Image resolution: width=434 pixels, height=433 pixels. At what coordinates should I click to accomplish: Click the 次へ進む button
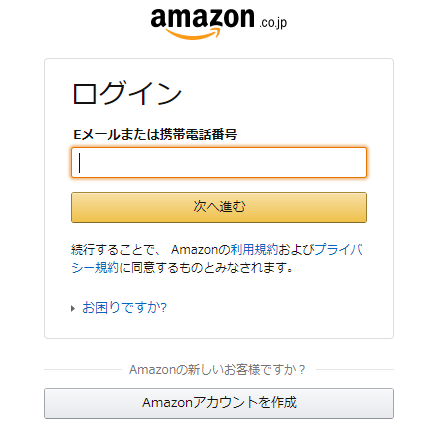[219, 207]
